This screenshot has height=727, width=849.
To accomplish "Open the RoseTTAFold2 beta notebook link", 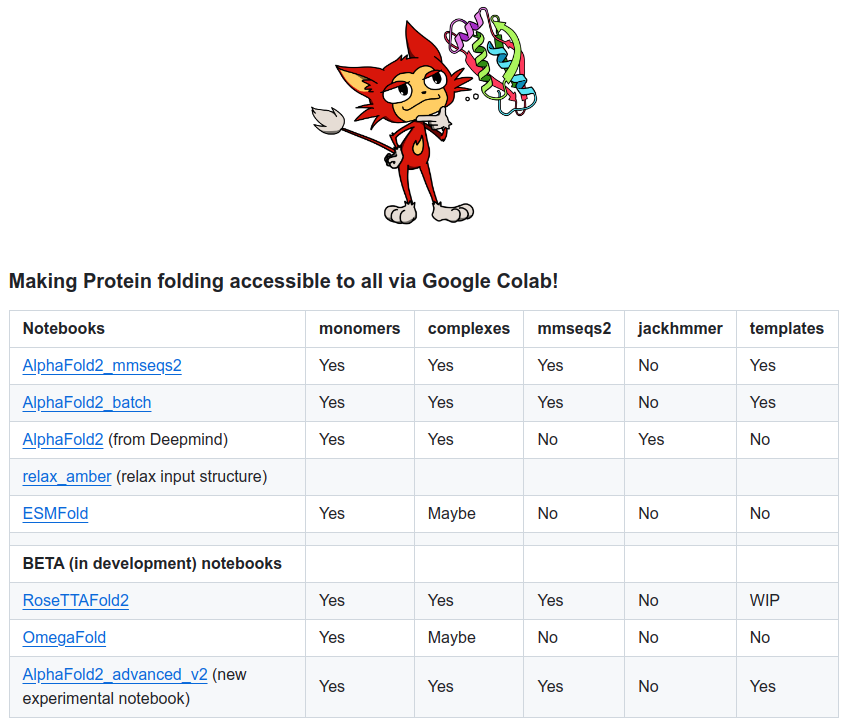I will point(76,601).
